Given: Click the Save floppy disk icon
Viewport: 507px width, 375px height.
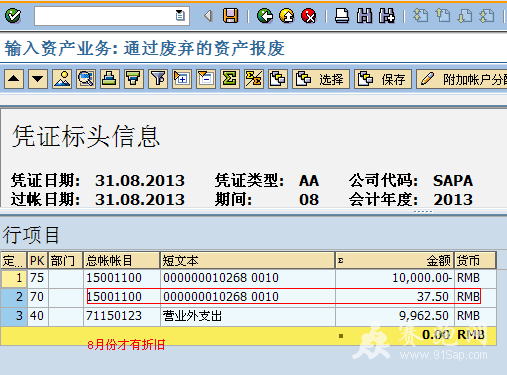Looking at the screenshot, I should (231, 16).
